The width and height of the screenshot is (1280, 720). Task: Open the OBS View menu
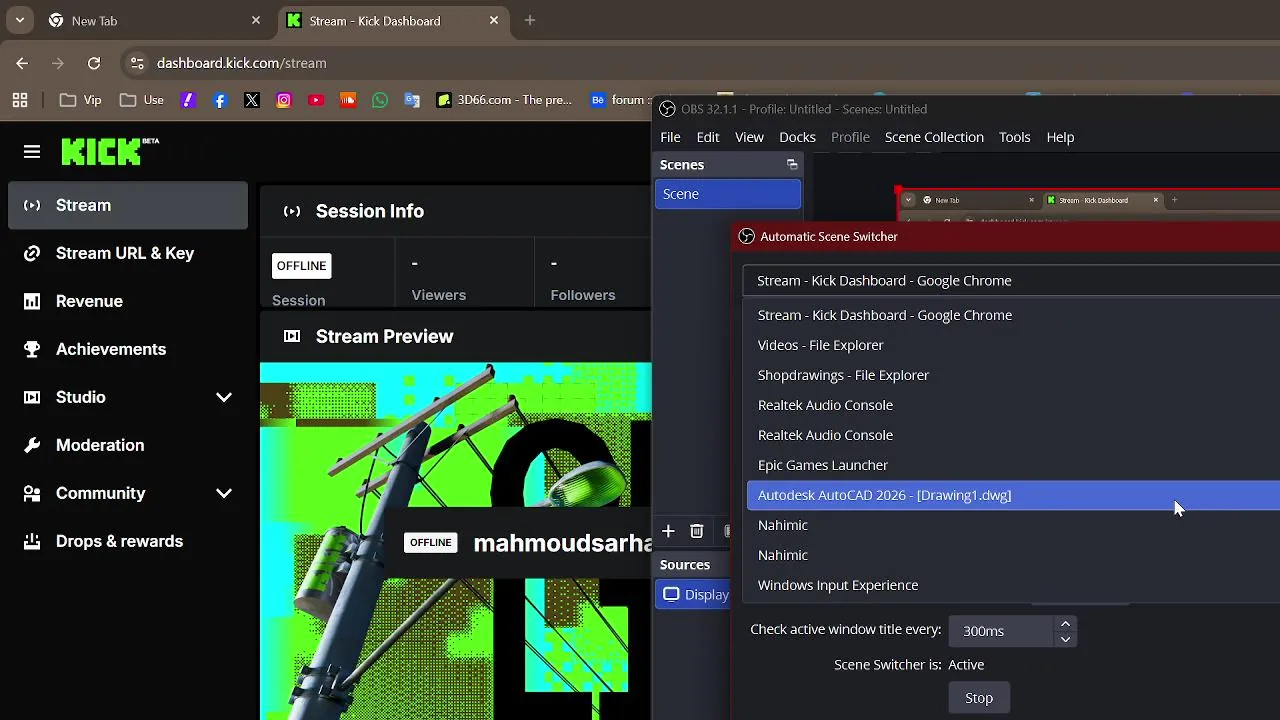(749, 137)
